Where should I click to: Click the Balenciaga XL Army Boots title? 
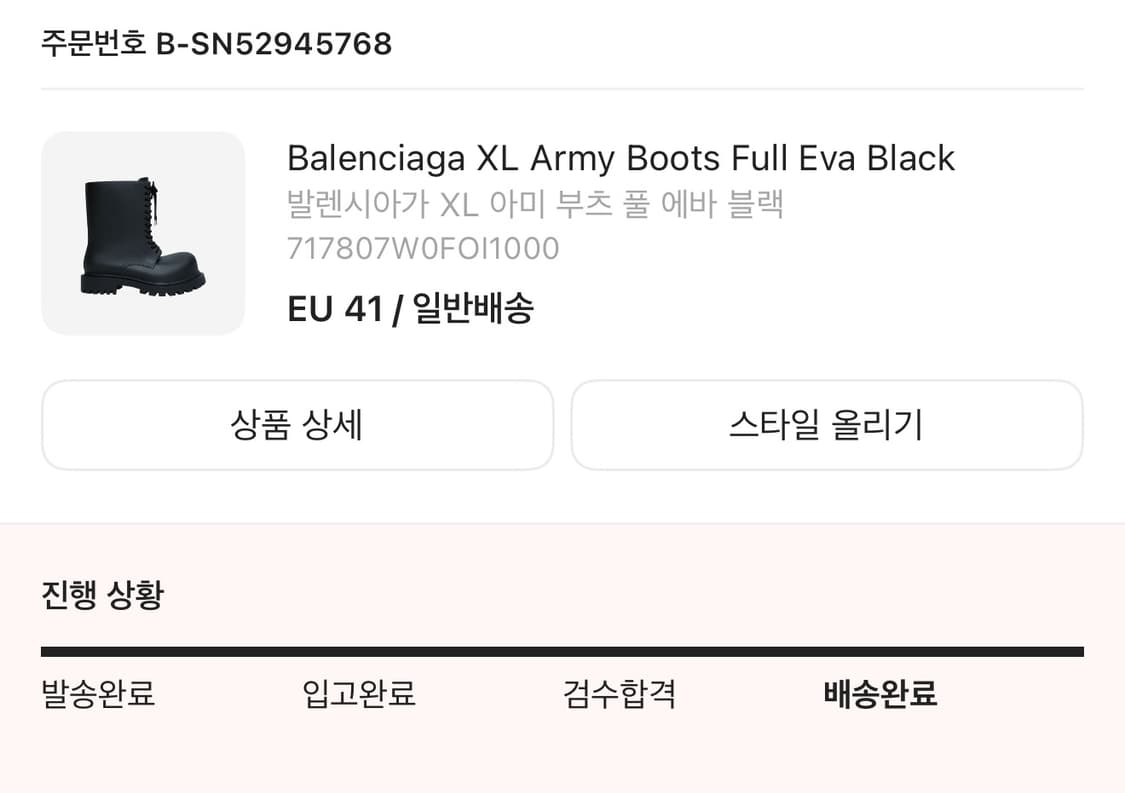point(621,159)
